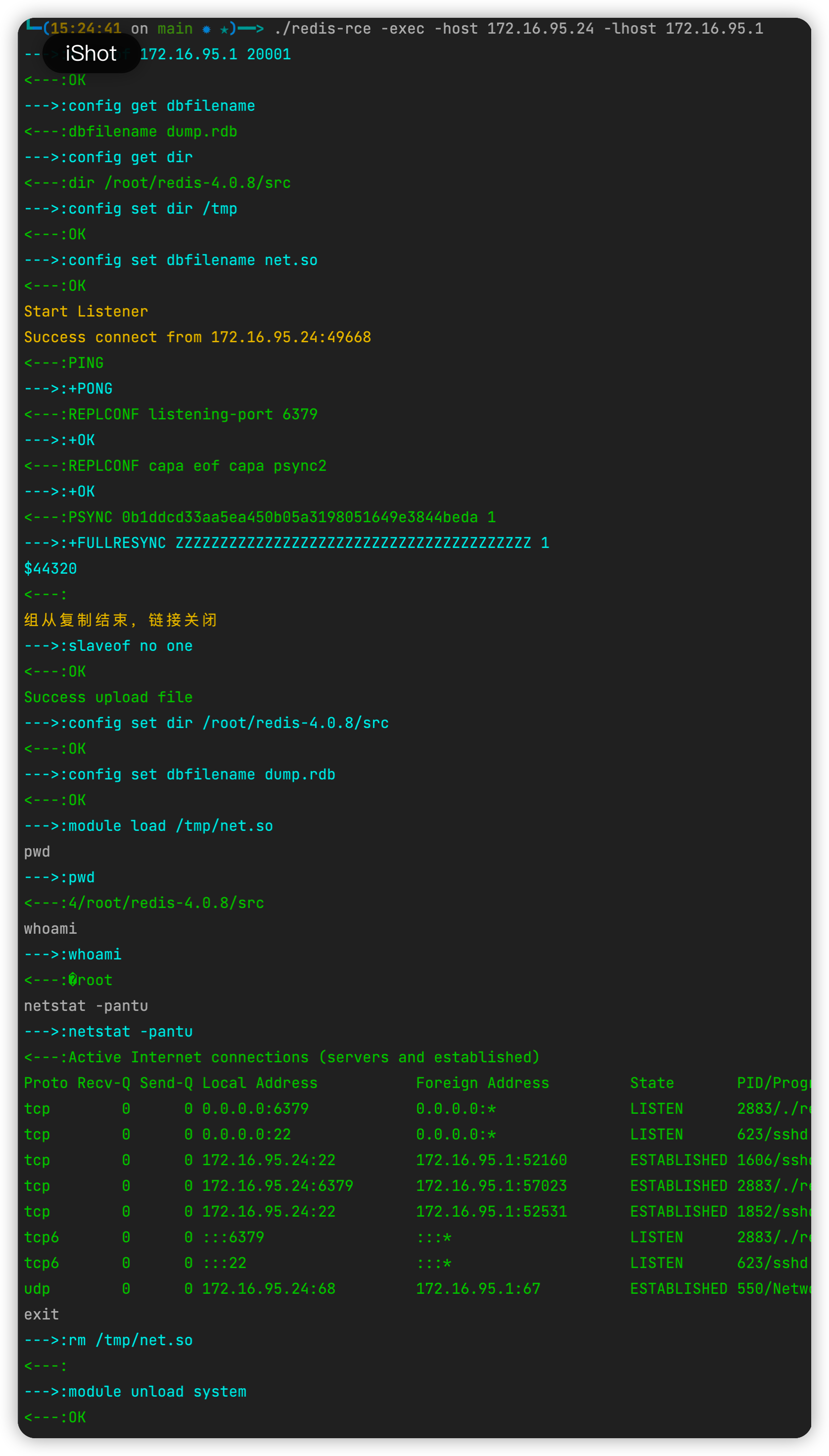Click 'REPLCONF listening-port 6379' line
The width and height of the screenshot is (829, 1456).
[171, 414]
